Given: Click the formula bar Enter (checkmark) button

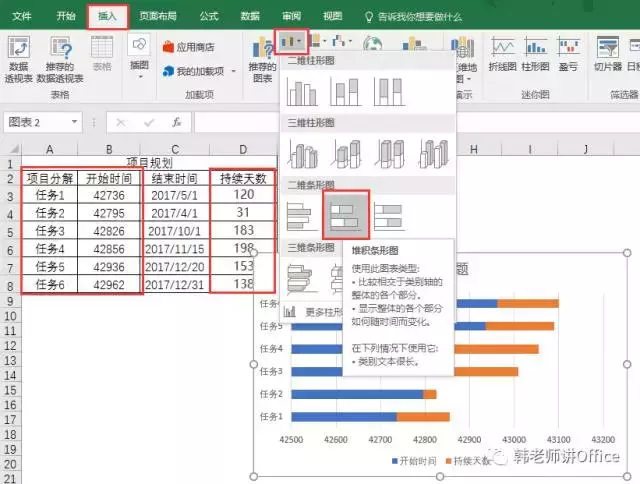Looking at the screenshot, I should tap(149, 122).
